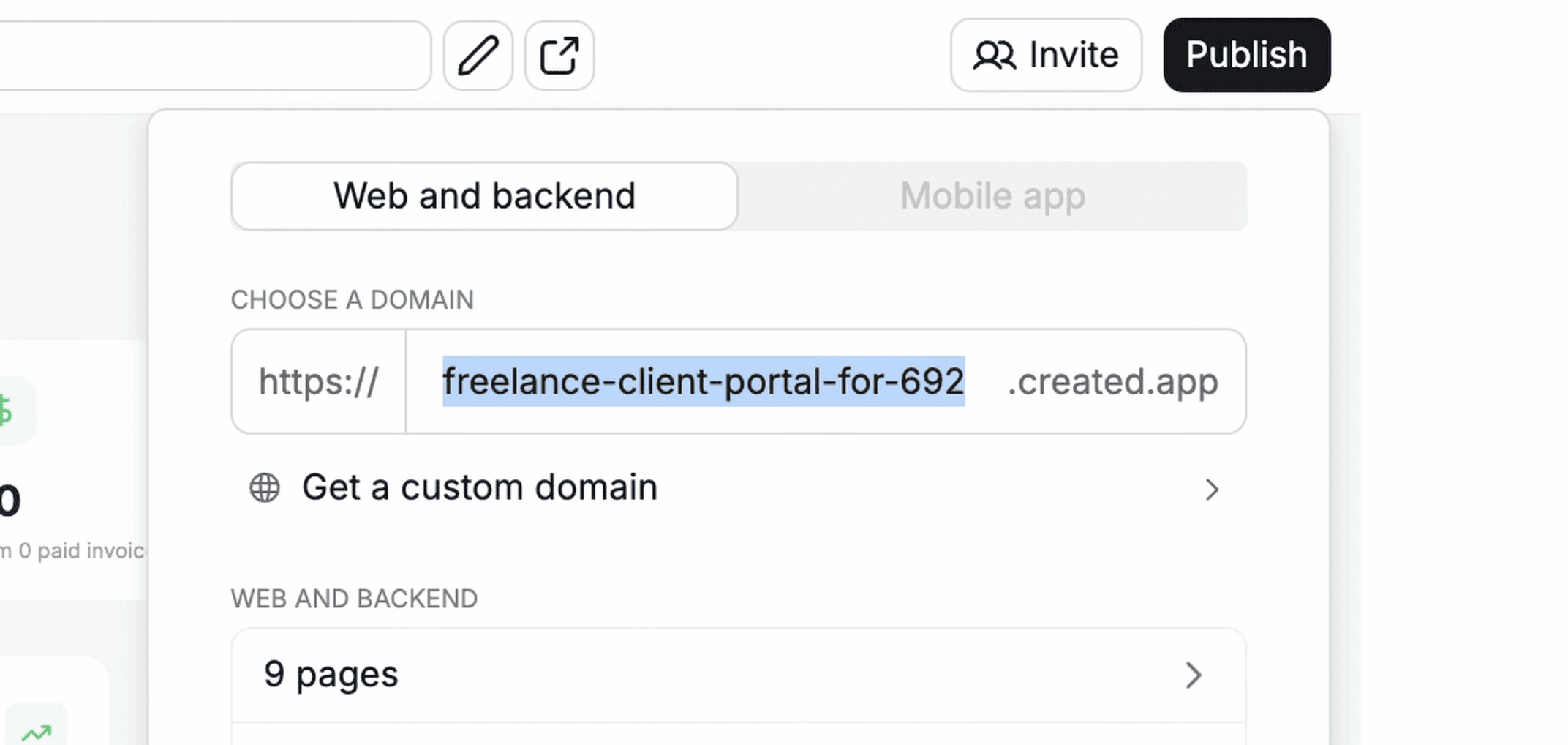Screen dimensions: 1568x745
Task: Click the pencil edit icon
Action: coord(478,56)
